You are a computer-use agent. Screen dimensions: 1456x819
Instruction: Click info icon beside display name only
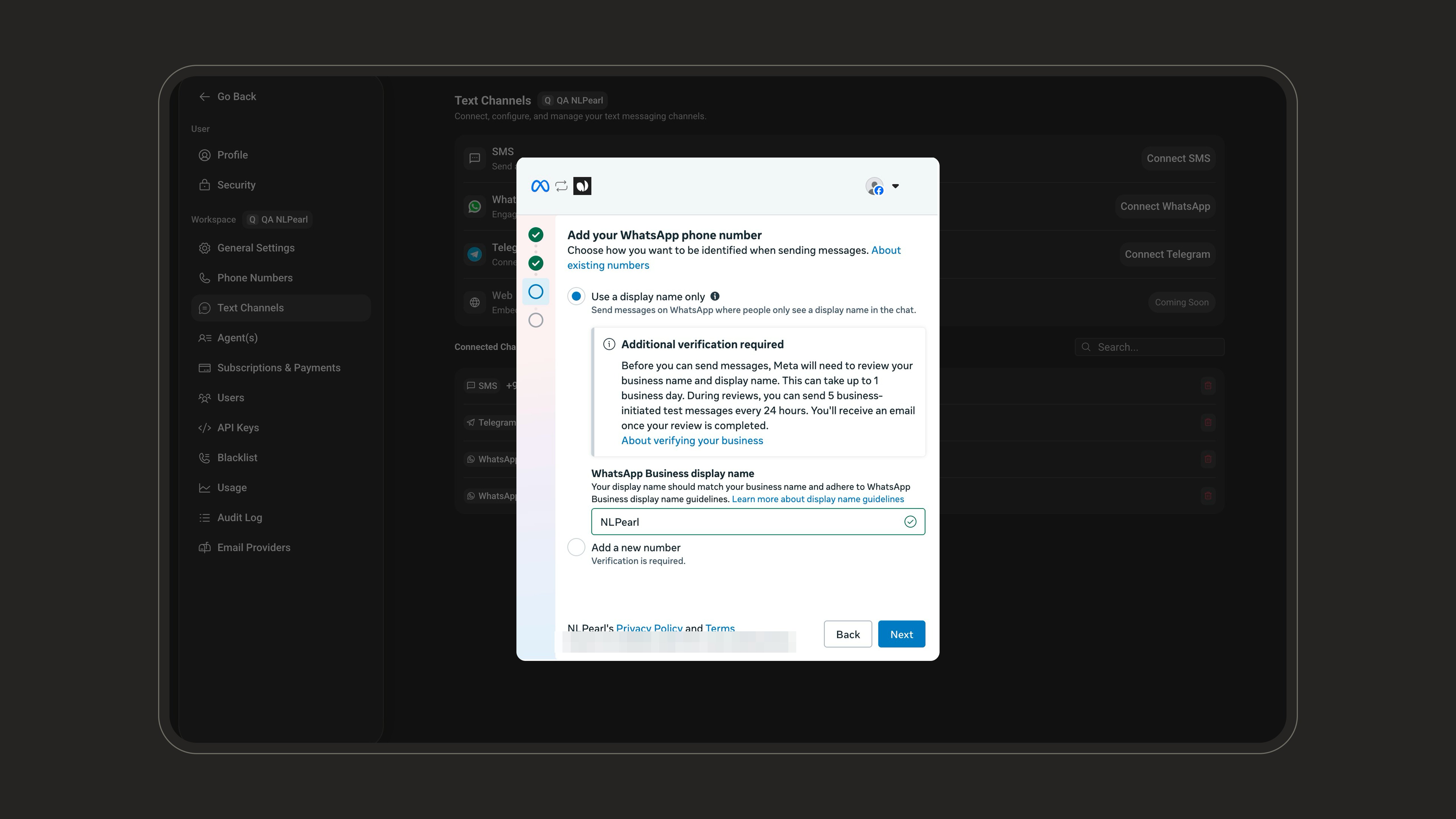tap(715, 296)
